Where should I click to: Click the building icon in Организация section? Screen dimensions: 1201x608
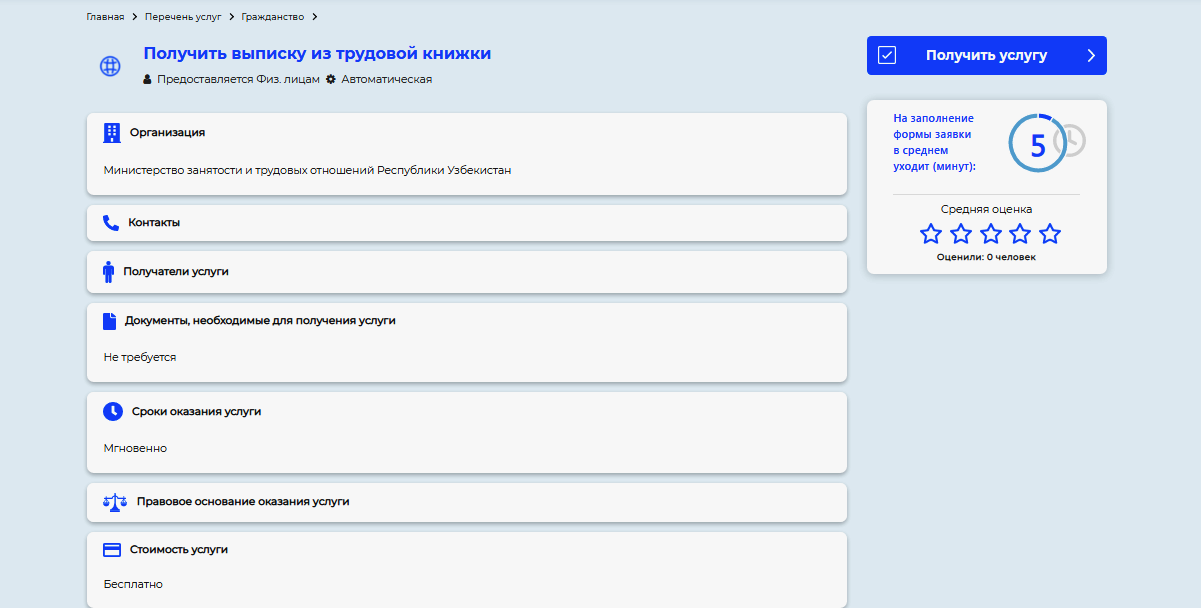(111, 133)
